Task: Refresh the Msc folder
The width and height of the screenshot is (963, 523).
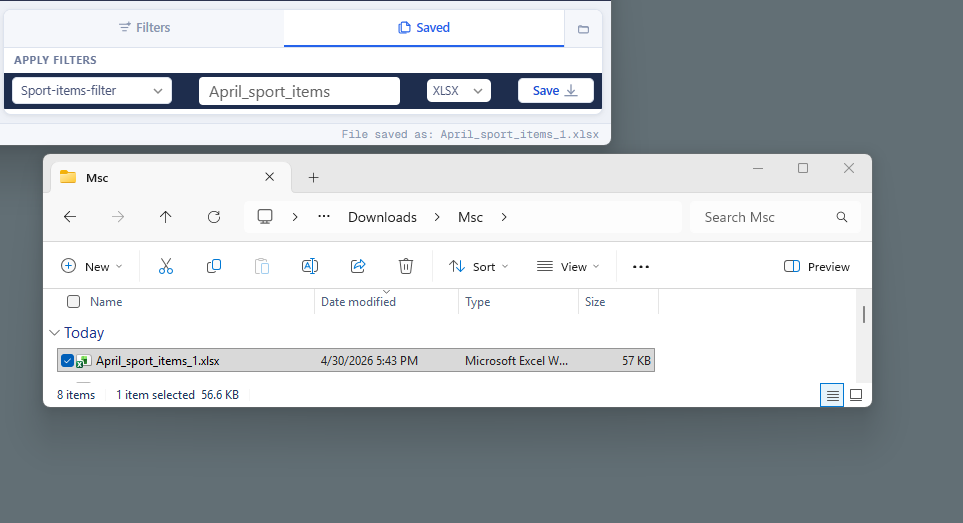Action: (214, 217)
